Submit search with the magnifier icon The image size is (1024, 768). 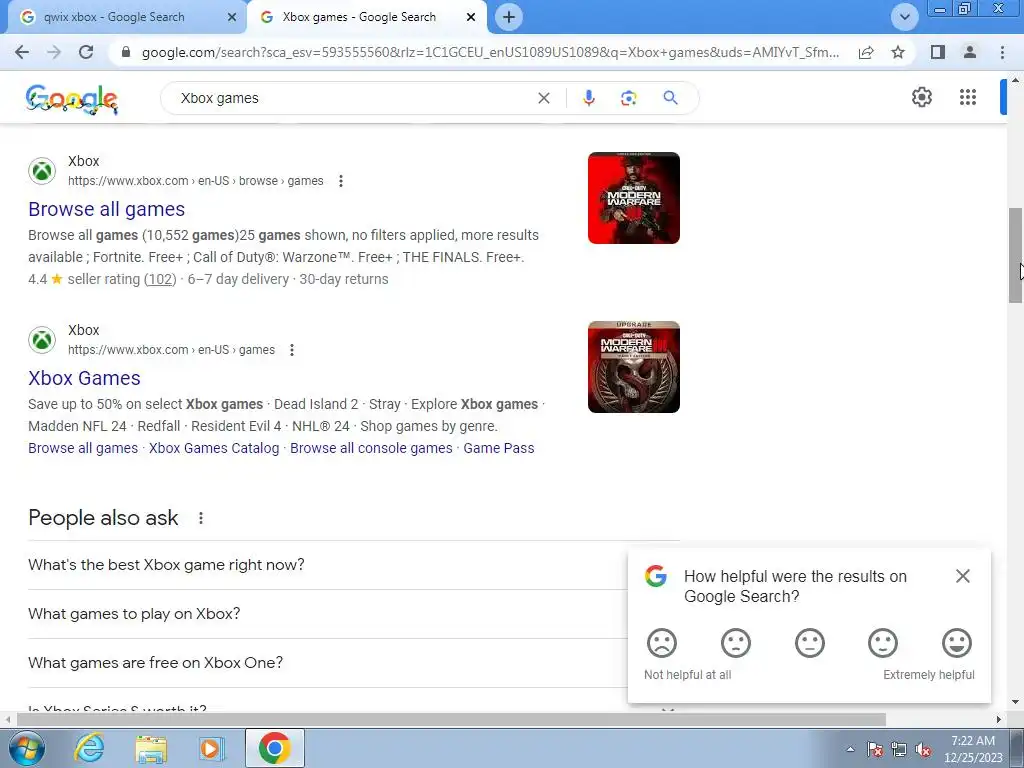[670, 98]
